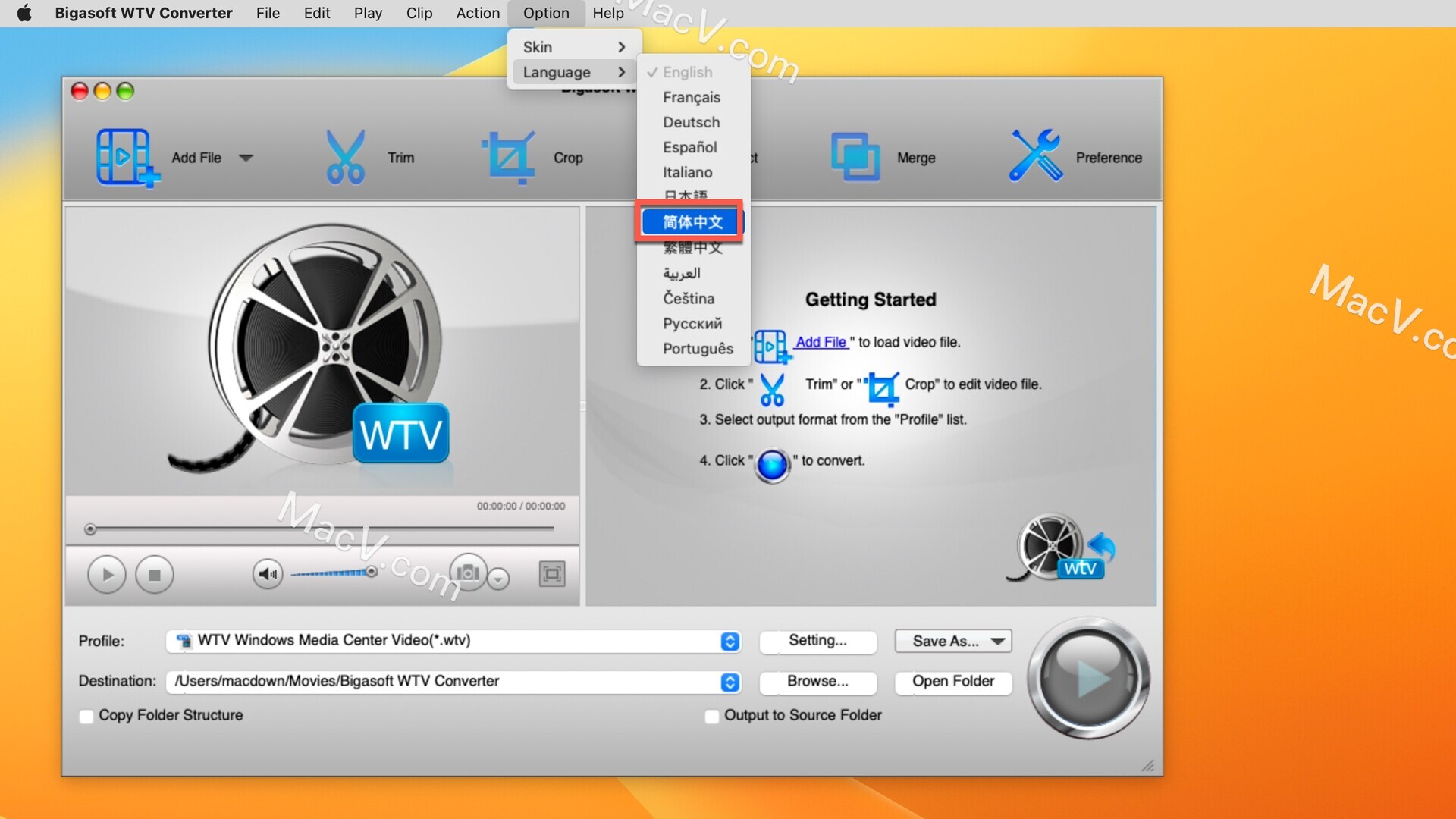Viewport: 1456px width, 819px height.
Task: Click the Crop tool icon
Action: (509, 157)
